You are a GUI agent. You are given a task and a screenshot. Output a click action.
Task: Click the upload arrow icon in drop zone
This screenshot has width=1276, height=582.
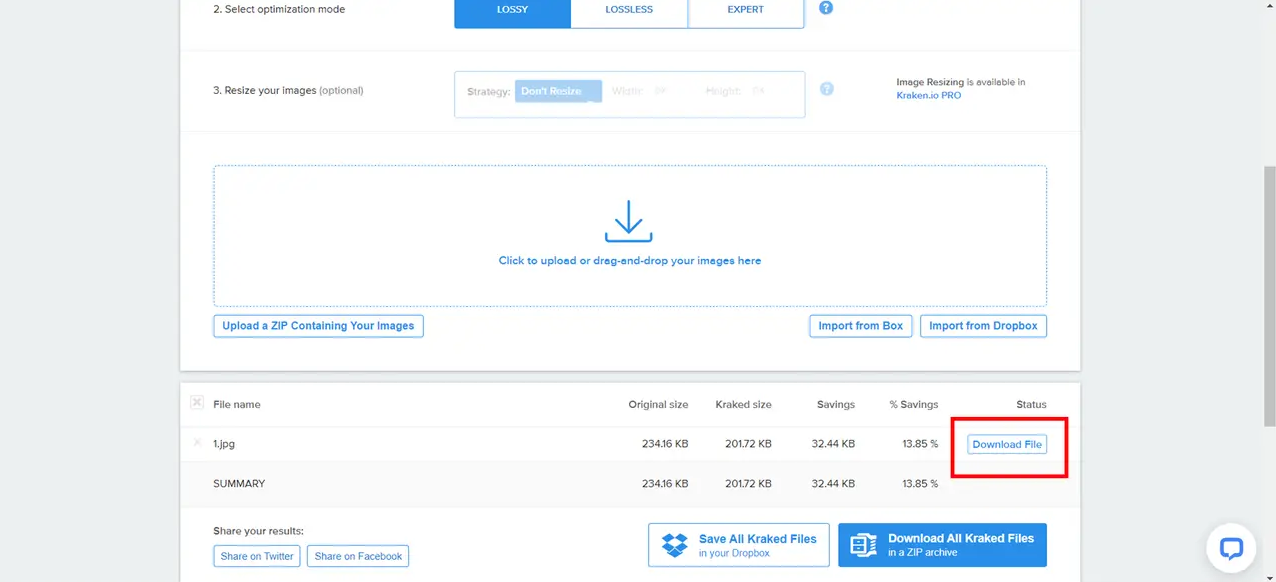coord(628,222)
